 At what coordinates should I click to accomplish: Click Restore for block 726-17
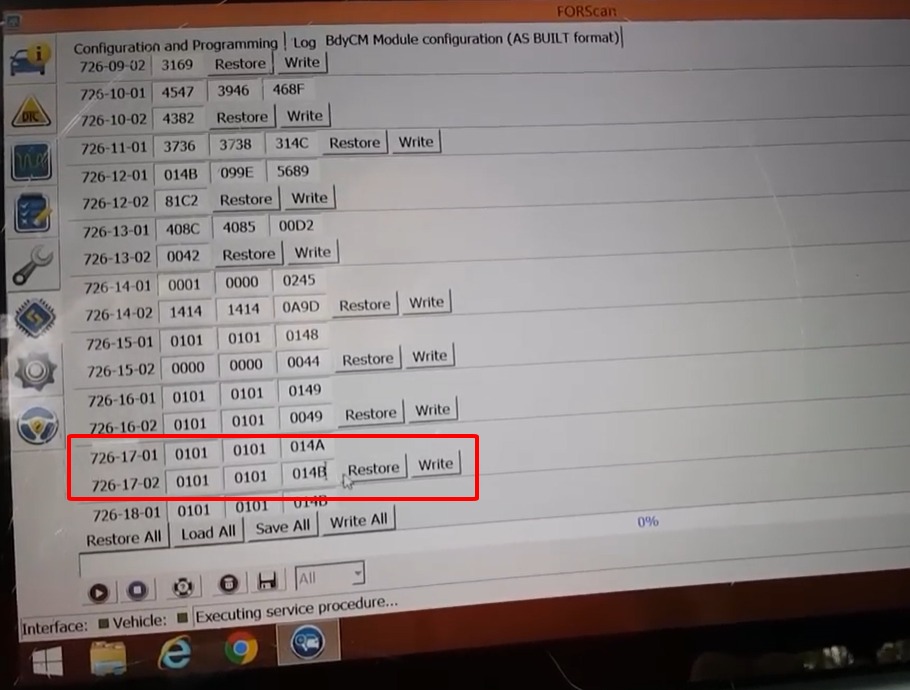[x=373, y=468]
